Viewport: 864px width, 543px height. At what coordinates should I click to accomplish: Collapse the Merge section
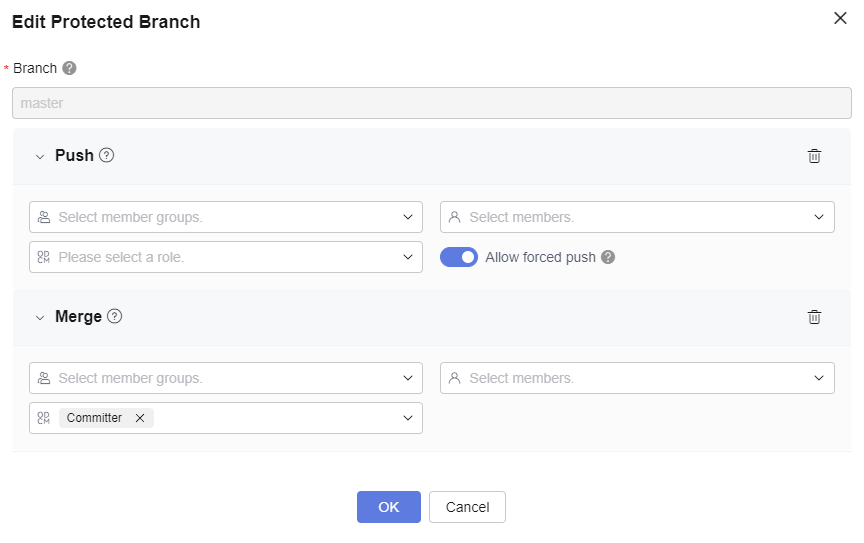[x=40, y=318]
